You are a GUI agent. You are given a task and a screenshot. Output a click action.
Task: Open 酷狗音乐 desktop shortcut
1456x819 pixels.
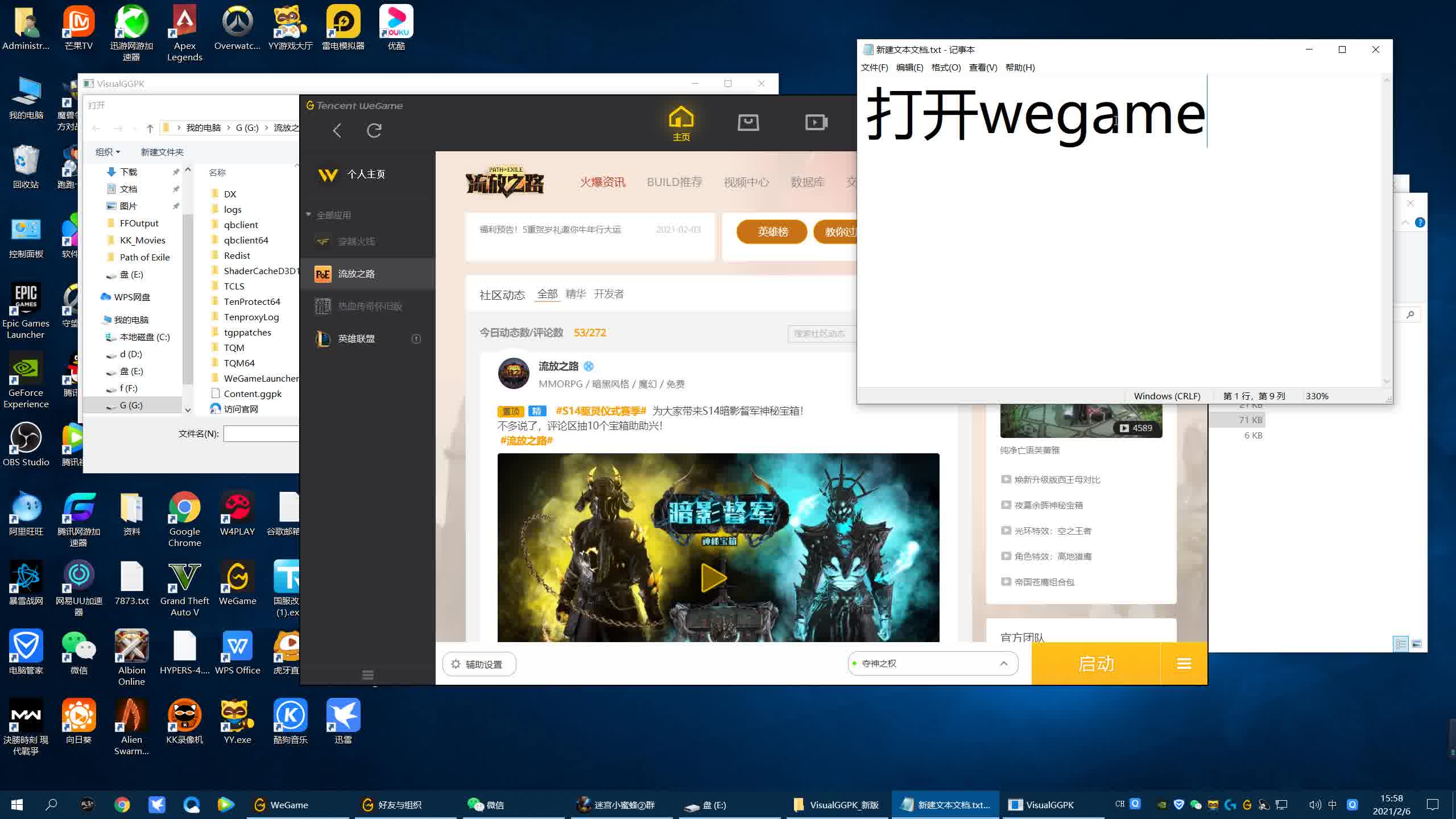[x=290, y=722]
